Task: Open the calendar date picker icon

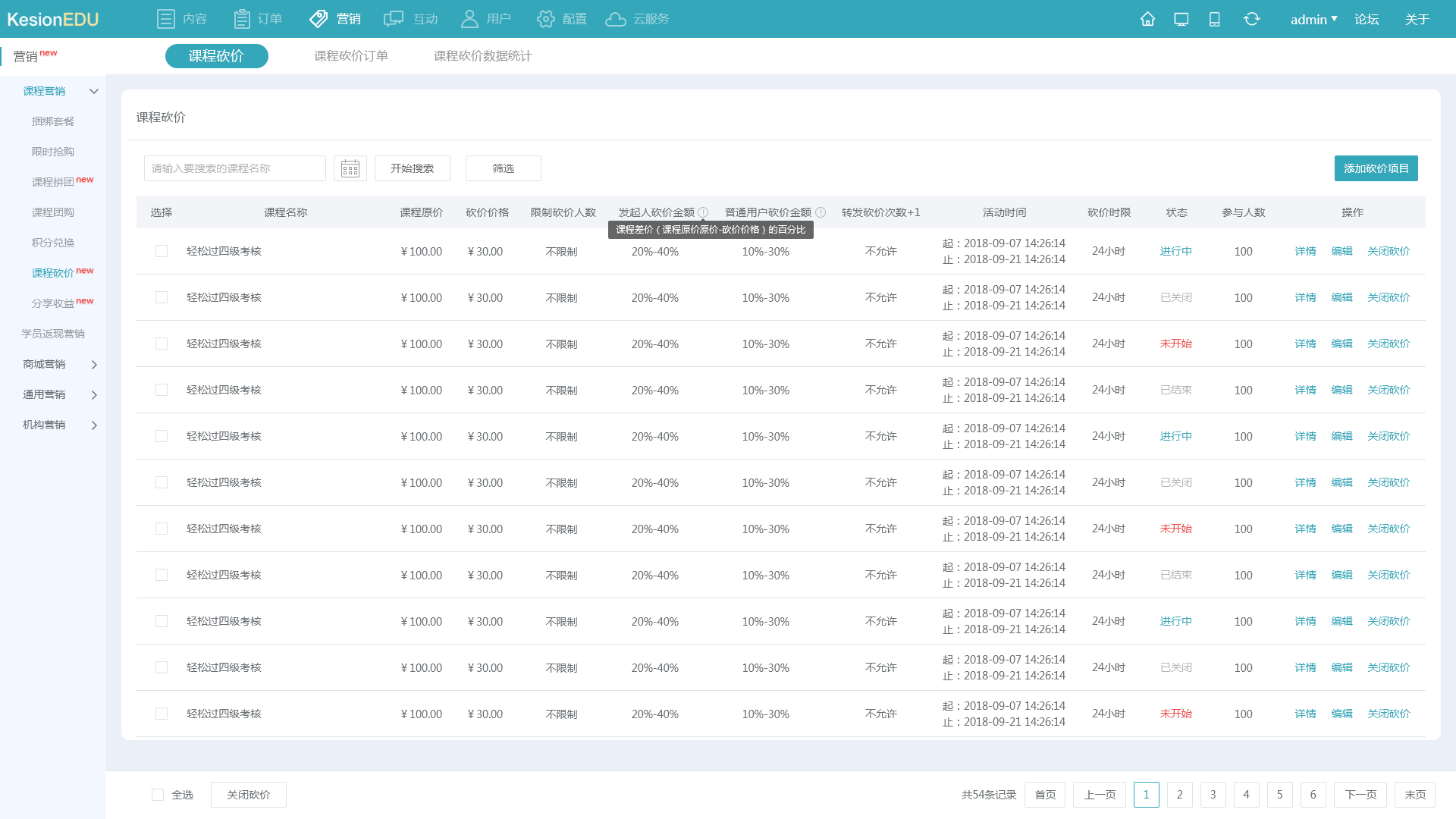Action: [x=350, y=168]
